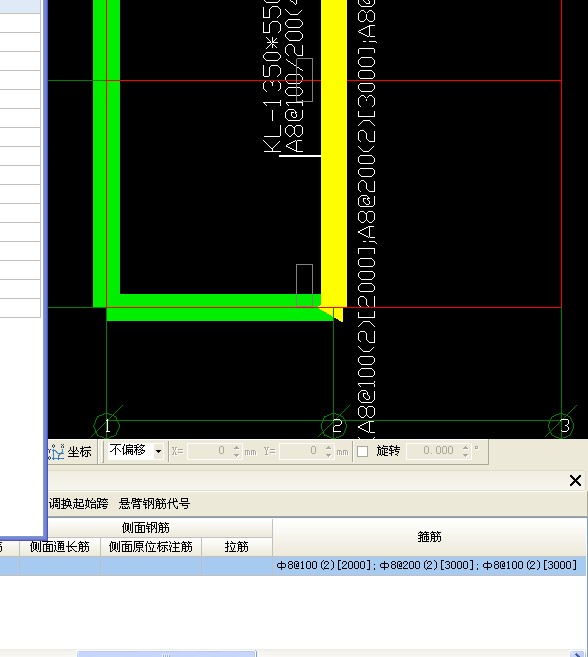
Task: Click axis grid bubble number 2
Action: [334, 426]
